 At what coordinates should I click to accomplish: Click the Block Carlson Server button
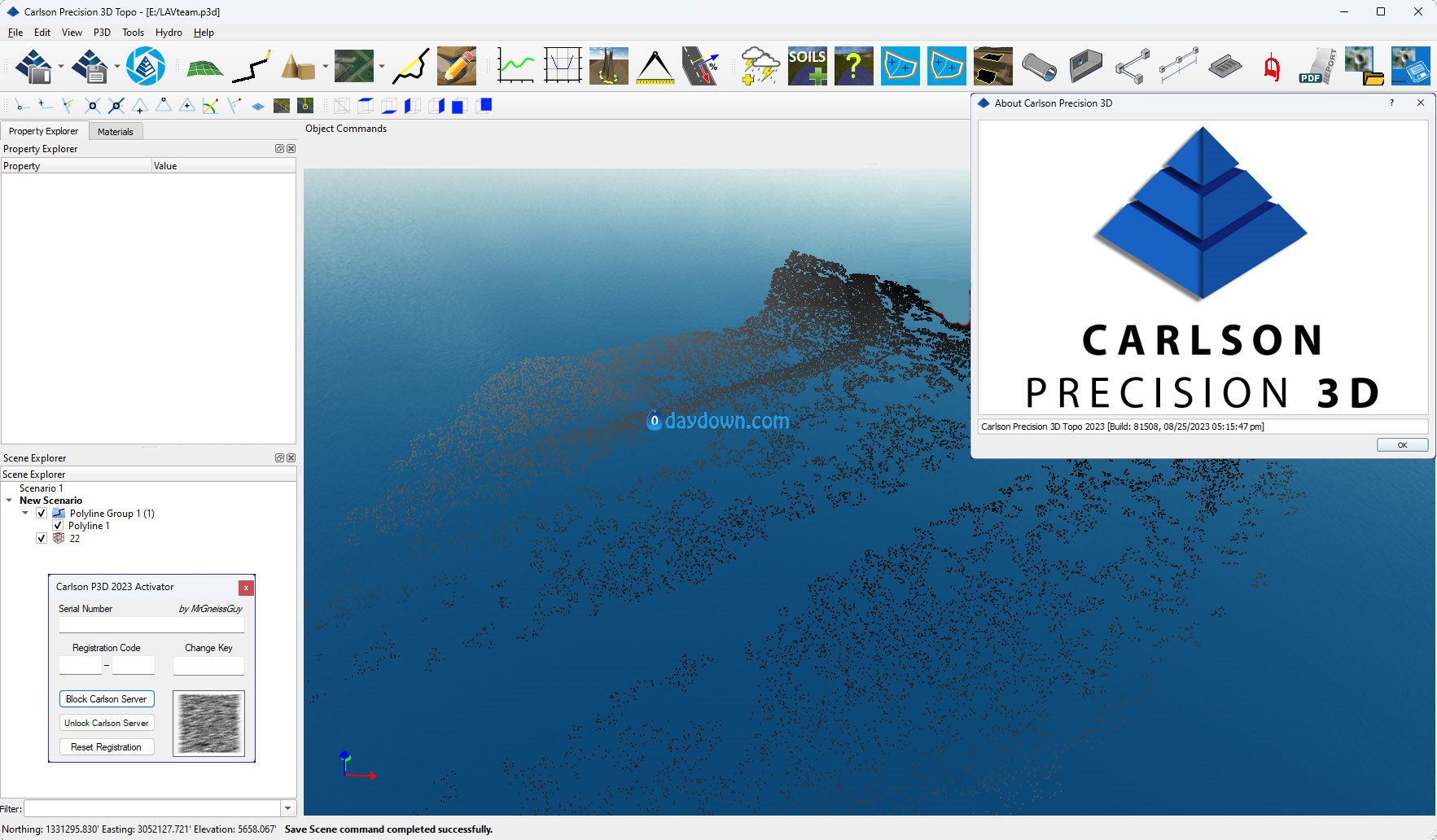(x=107, y=699)
